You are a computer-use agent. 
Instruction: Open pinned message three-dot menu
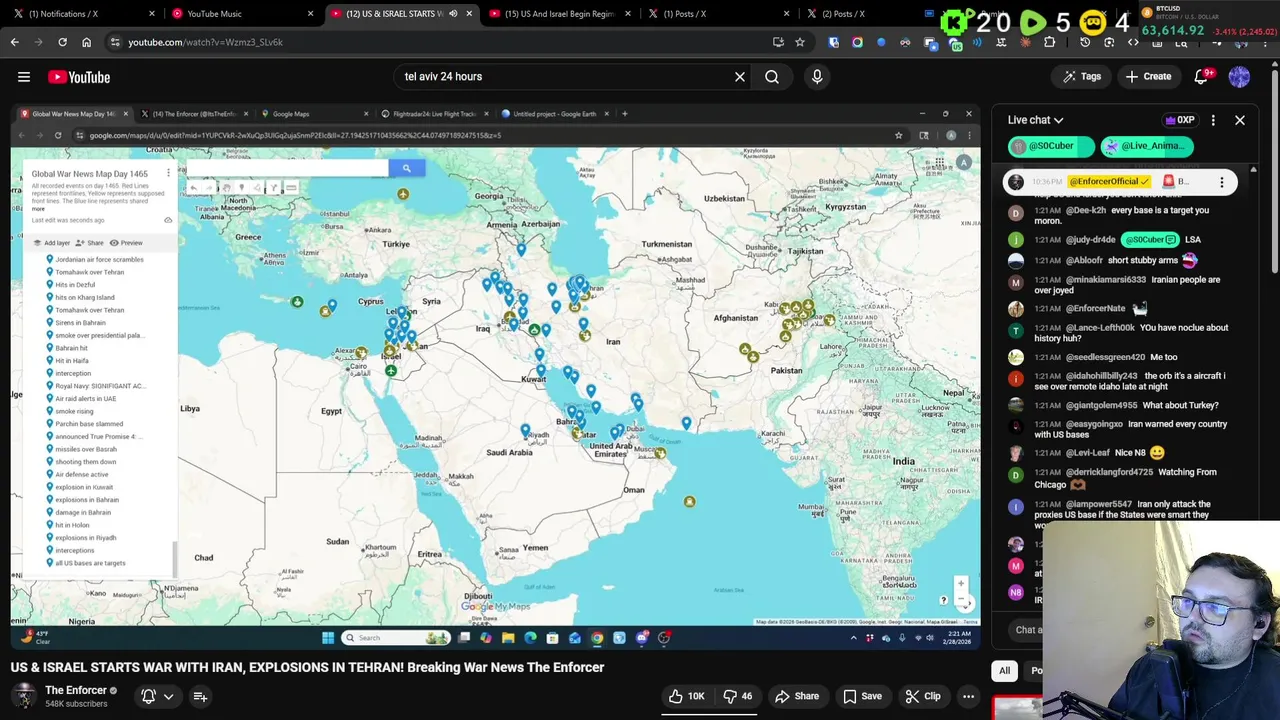point(1221,182)
